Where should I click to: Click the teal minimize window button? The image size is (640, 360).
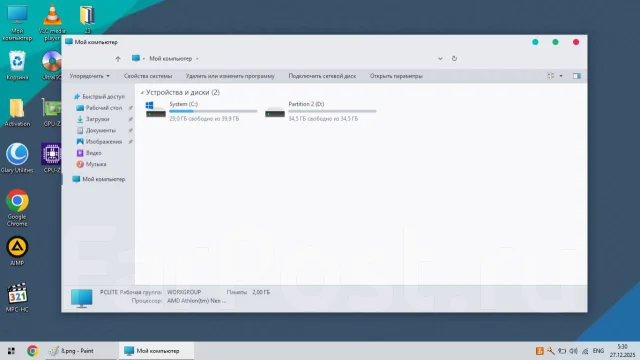point(535,42)
